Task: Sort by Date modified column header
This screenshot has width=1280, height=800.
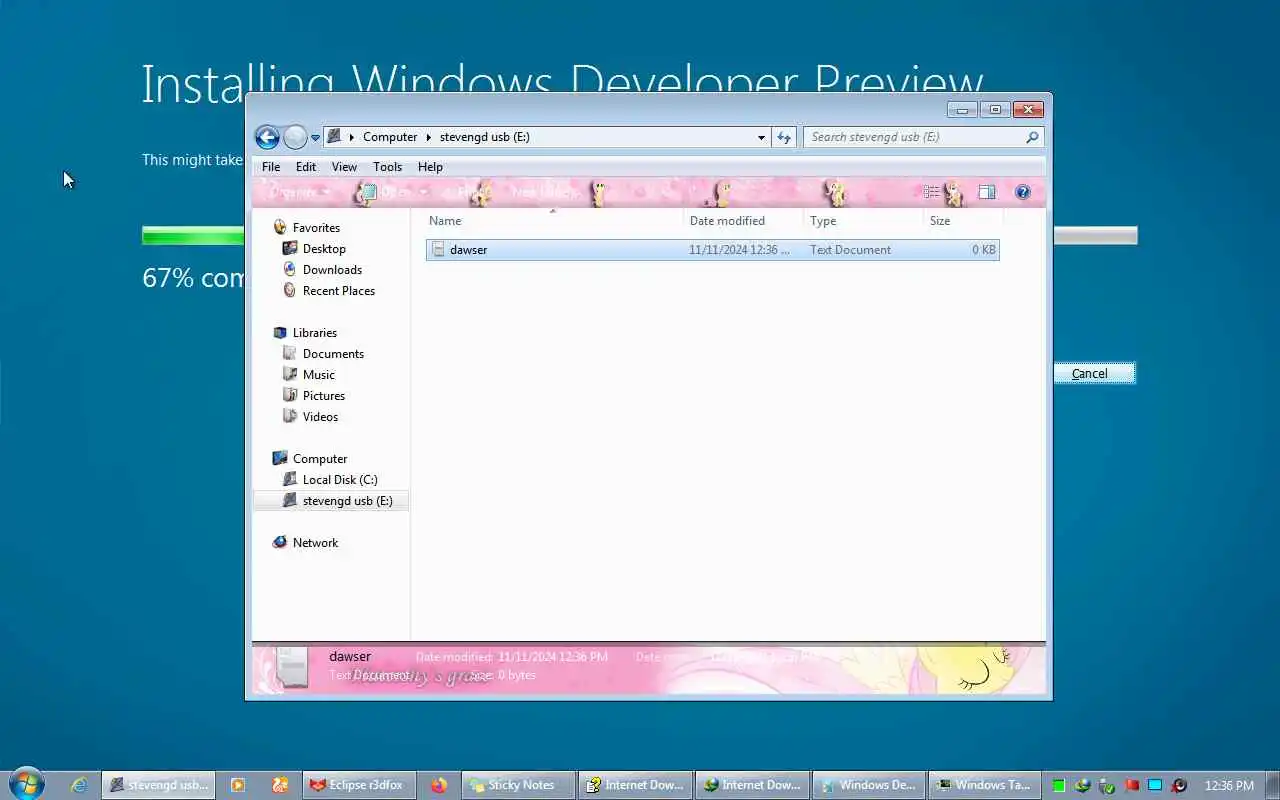Action: point(744,221)
